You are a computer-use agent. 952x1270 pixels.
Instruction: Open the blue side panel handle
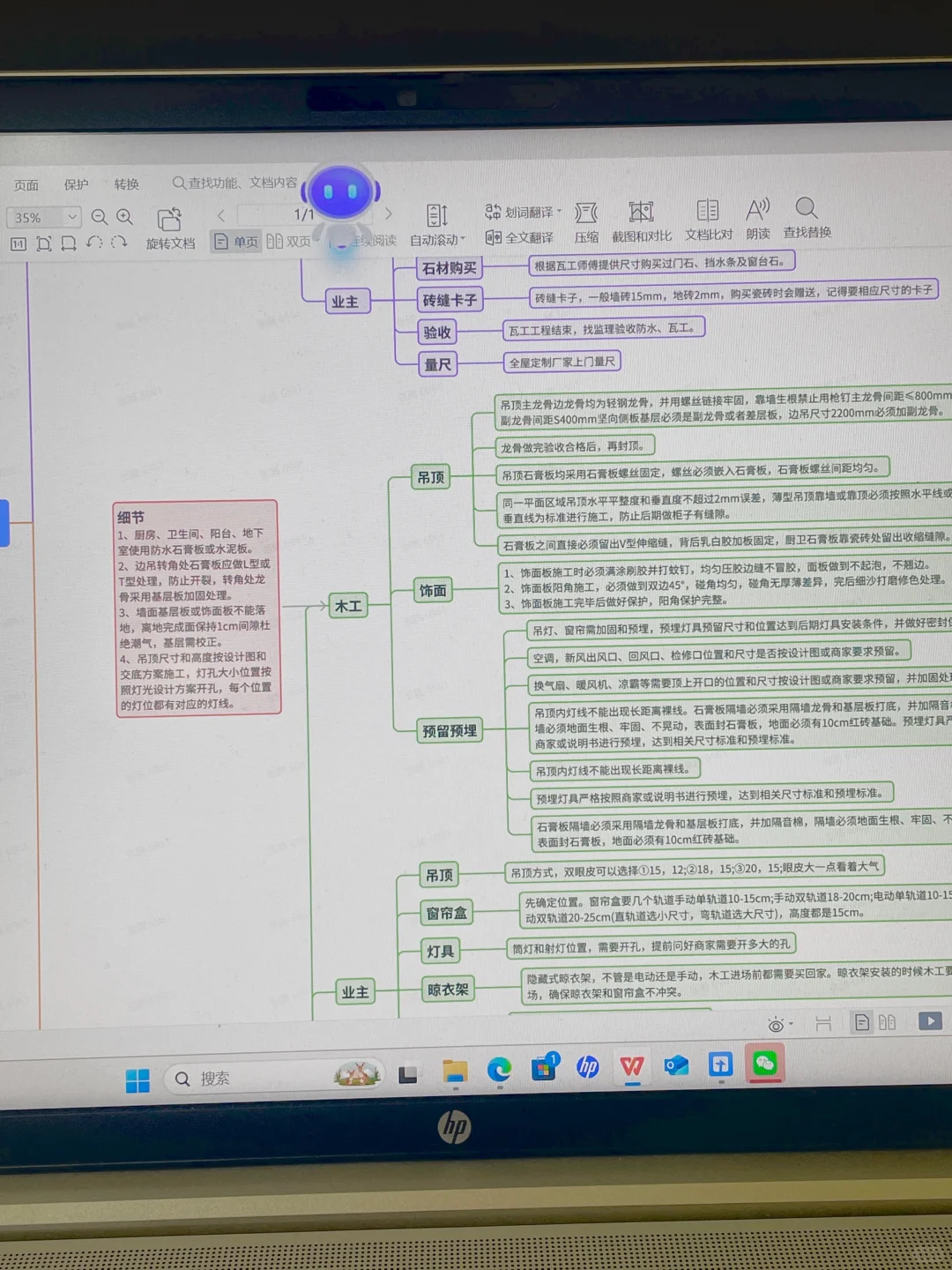click(4, 523)
